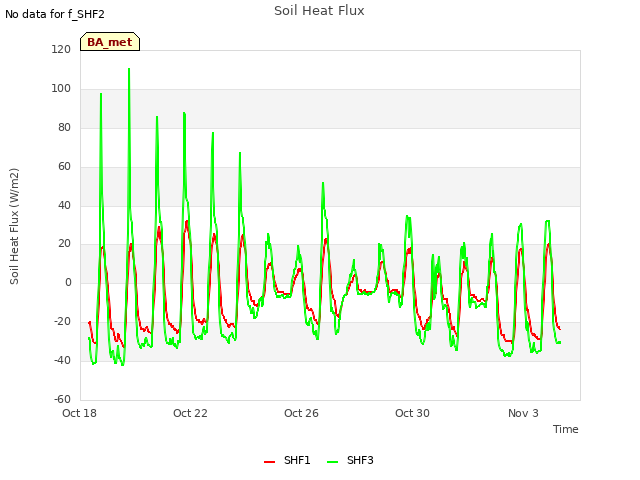640x480 pixels.
Task: Click the 0 y-axis tick label
Action: point(68,282)
